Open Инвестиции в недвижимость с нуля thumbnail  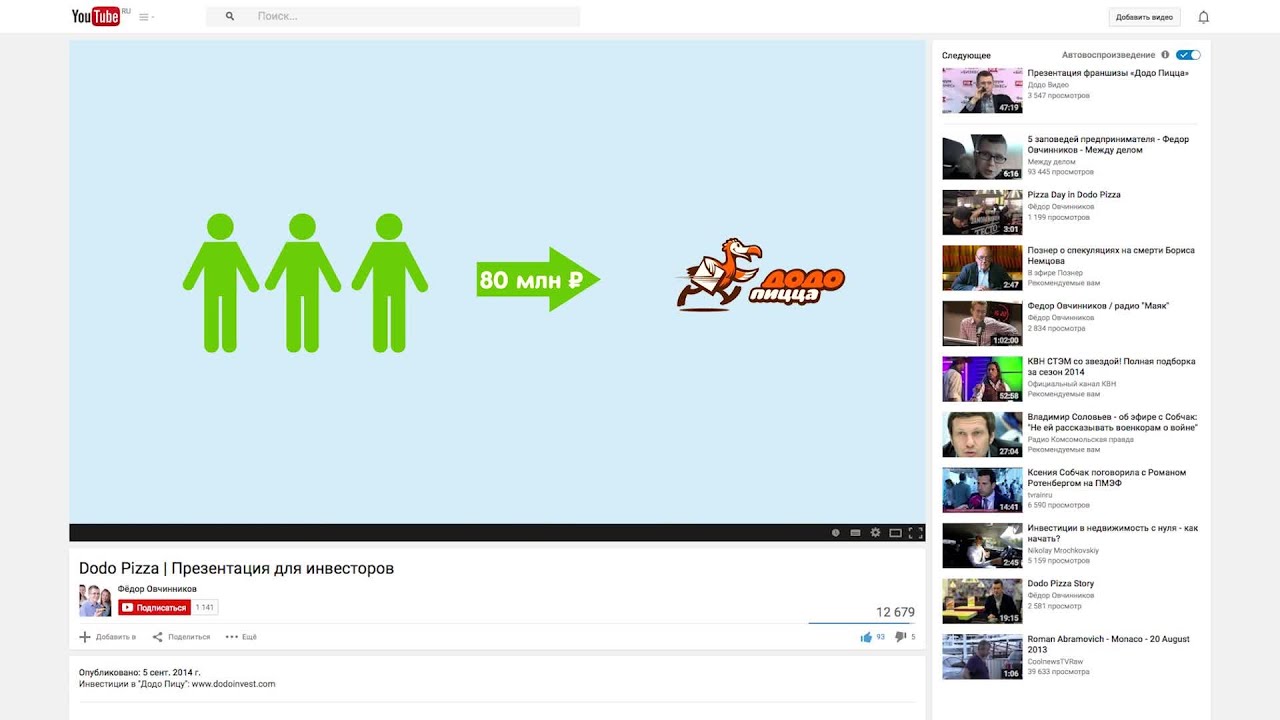(x=982, y=546)
